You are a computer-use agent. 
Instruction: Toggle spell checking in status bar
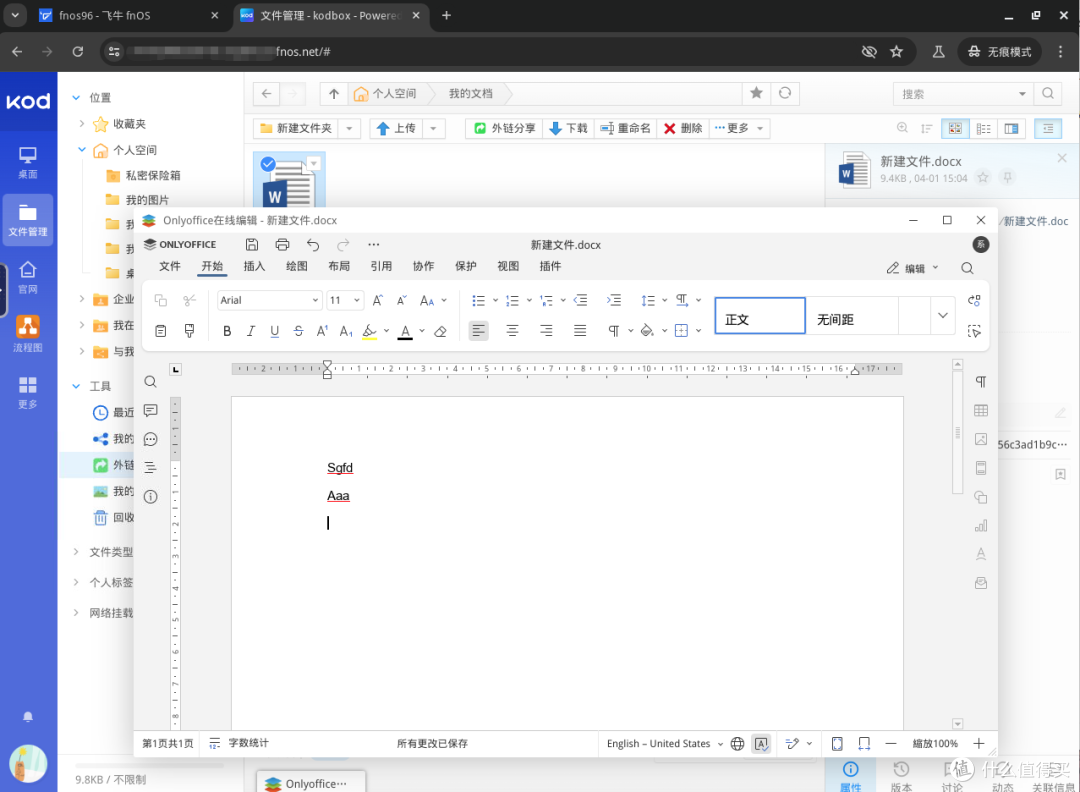[x=761, y=744]
